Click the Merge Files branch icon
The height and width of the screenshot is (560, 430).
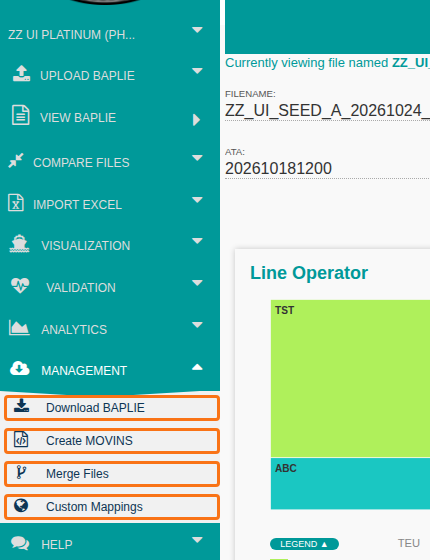pyautogui.click(x=21, y=472)
